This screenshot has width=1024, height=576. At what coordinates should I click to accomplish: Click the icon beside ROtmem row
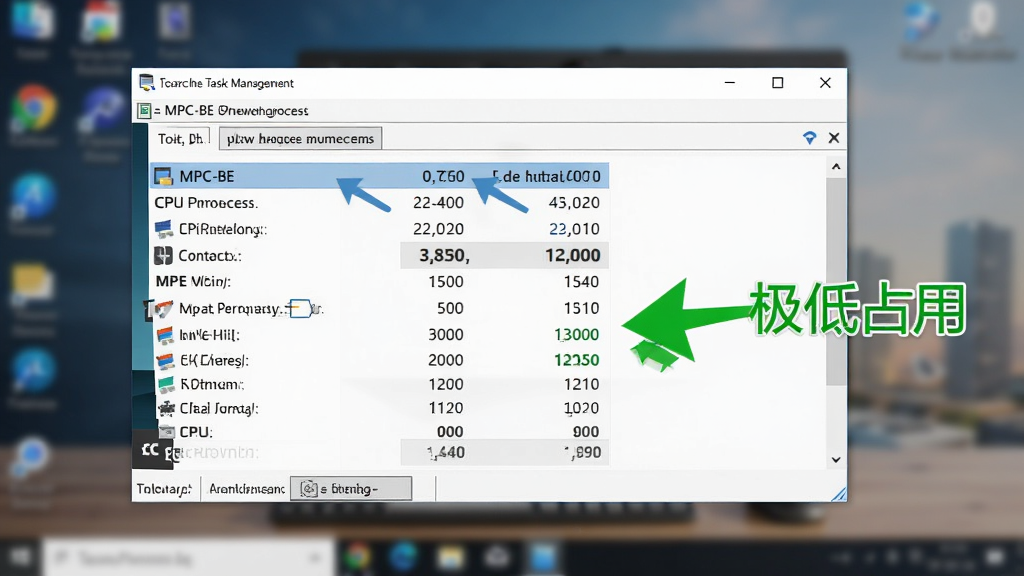[167, 385]
